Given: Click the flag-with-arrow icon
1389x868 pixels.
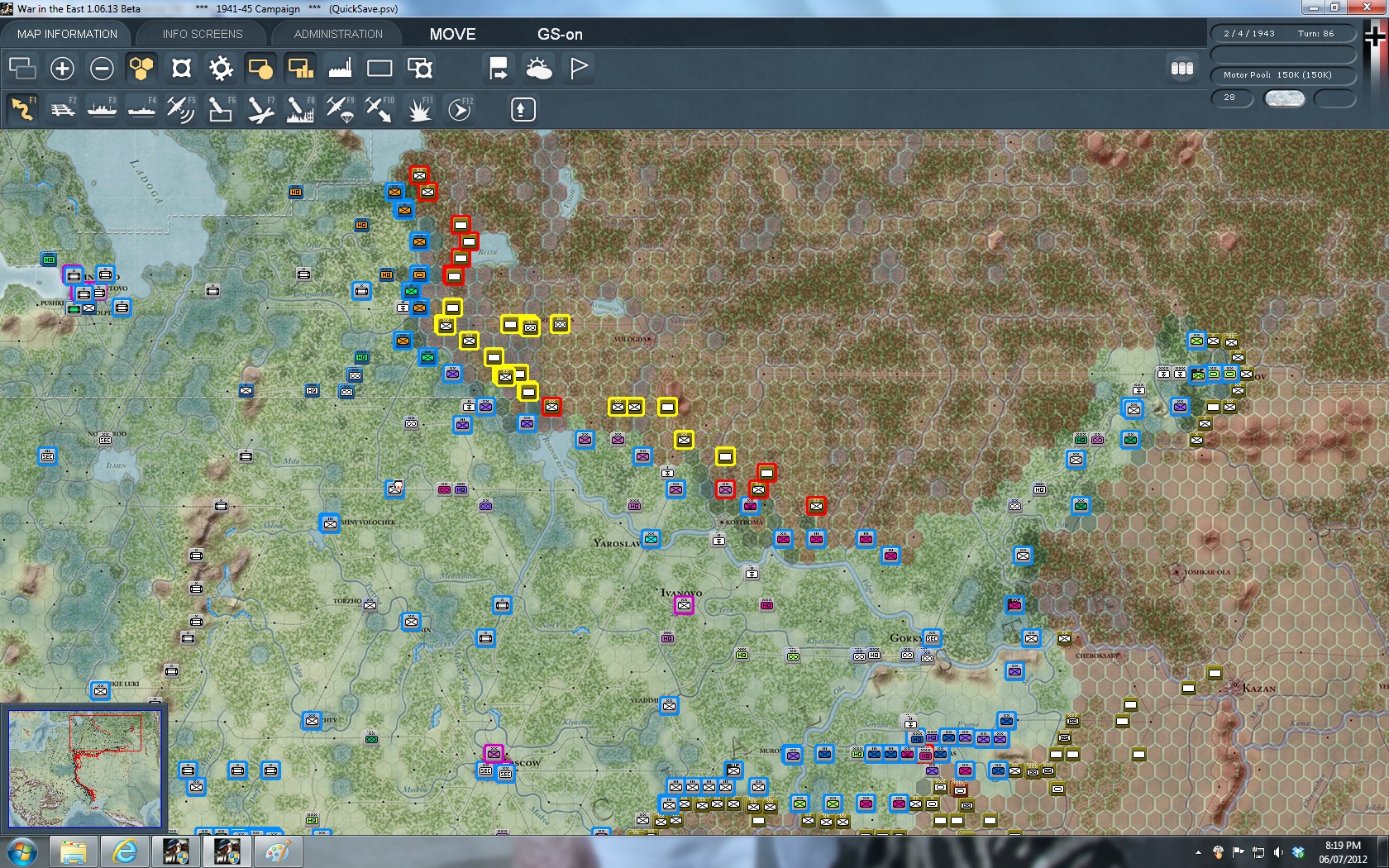Looking at the screenshot, I should 499,68.
